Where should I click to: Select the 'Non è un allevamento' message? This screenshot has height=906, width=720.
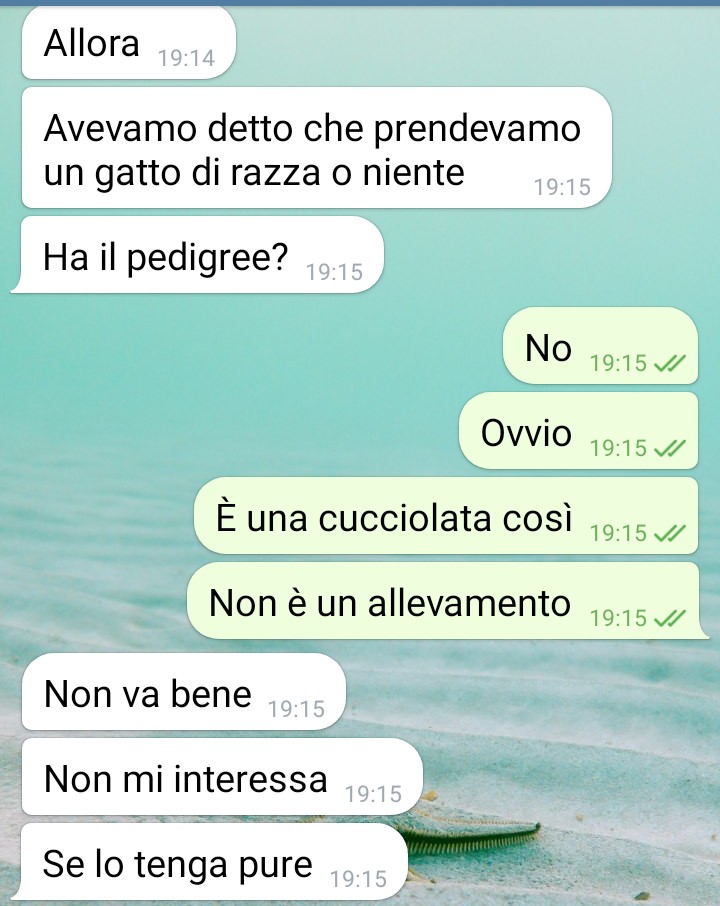click(447, 600)
